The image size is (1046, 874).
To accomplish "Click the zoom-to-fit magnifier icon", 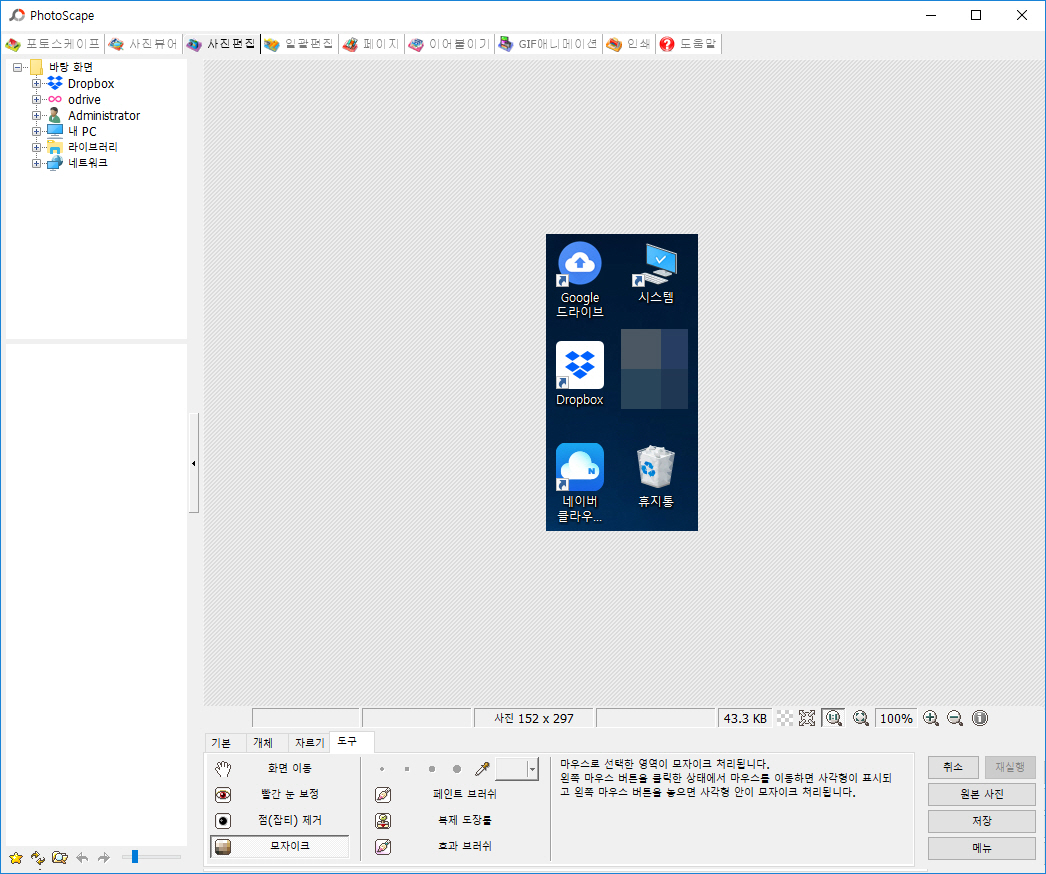I will pyautogui.click(x=861, y=718).
